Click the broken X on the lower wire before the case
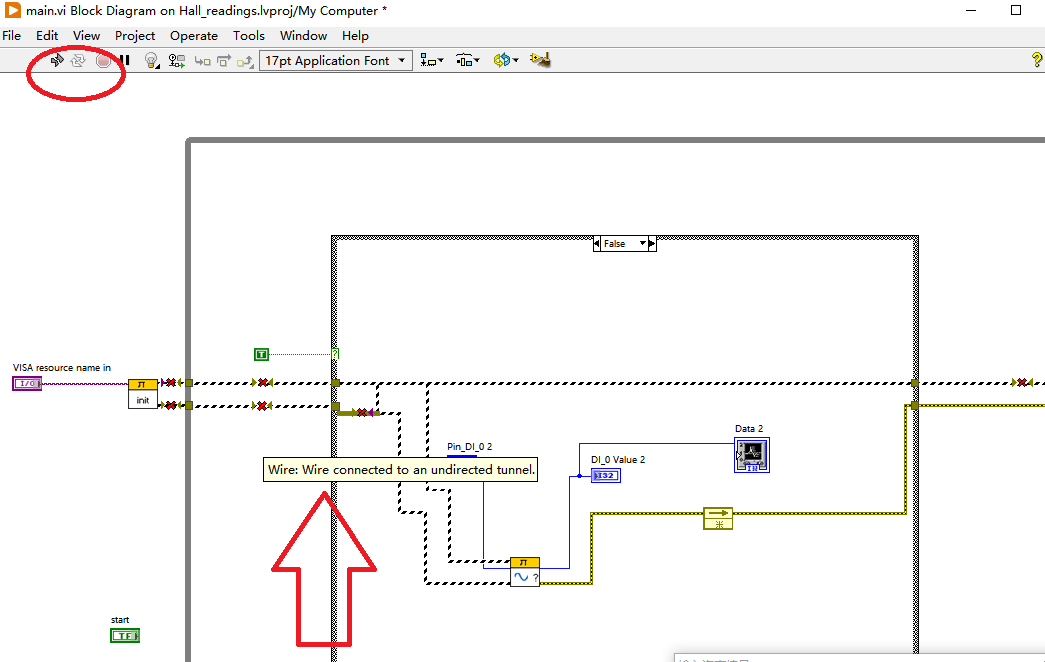Viewport: 1045px width, 662px height. pyautogui.click(x=263, y=406)
